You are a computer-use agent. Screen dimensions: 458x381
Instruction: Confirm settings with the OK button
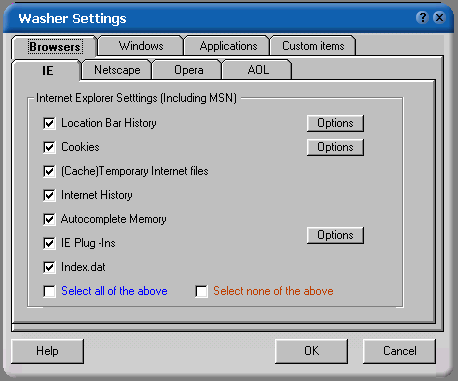click(x=311, y=351)
